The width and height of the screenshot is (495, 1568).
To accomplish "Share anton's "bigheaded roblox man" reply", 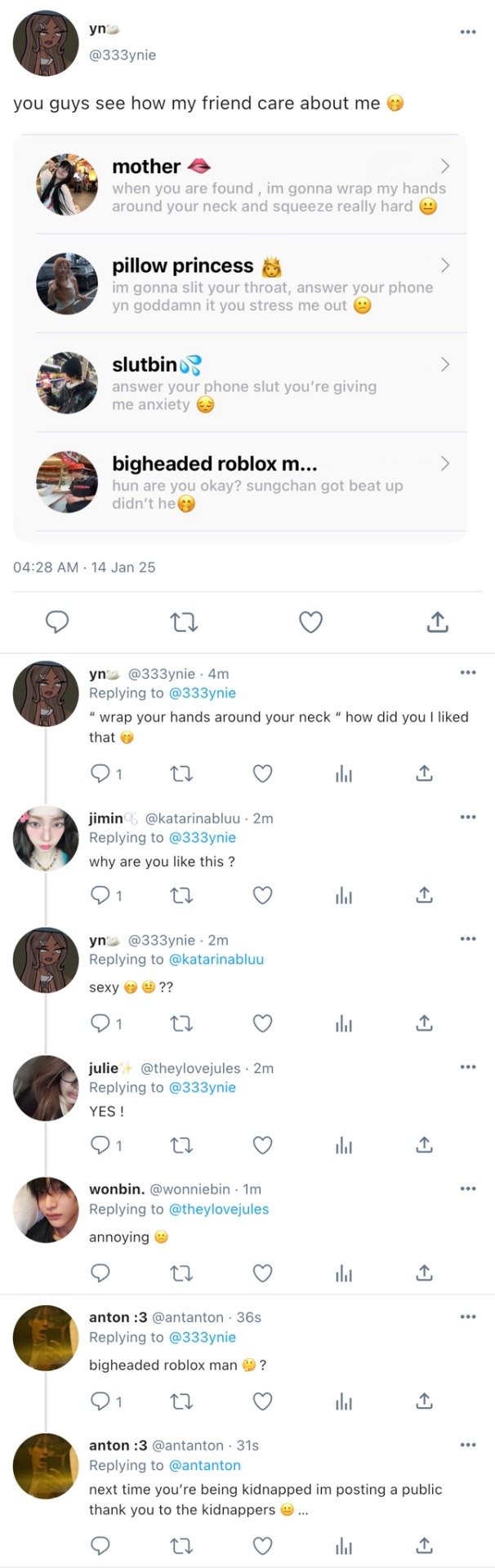I will click(424, 1401).
